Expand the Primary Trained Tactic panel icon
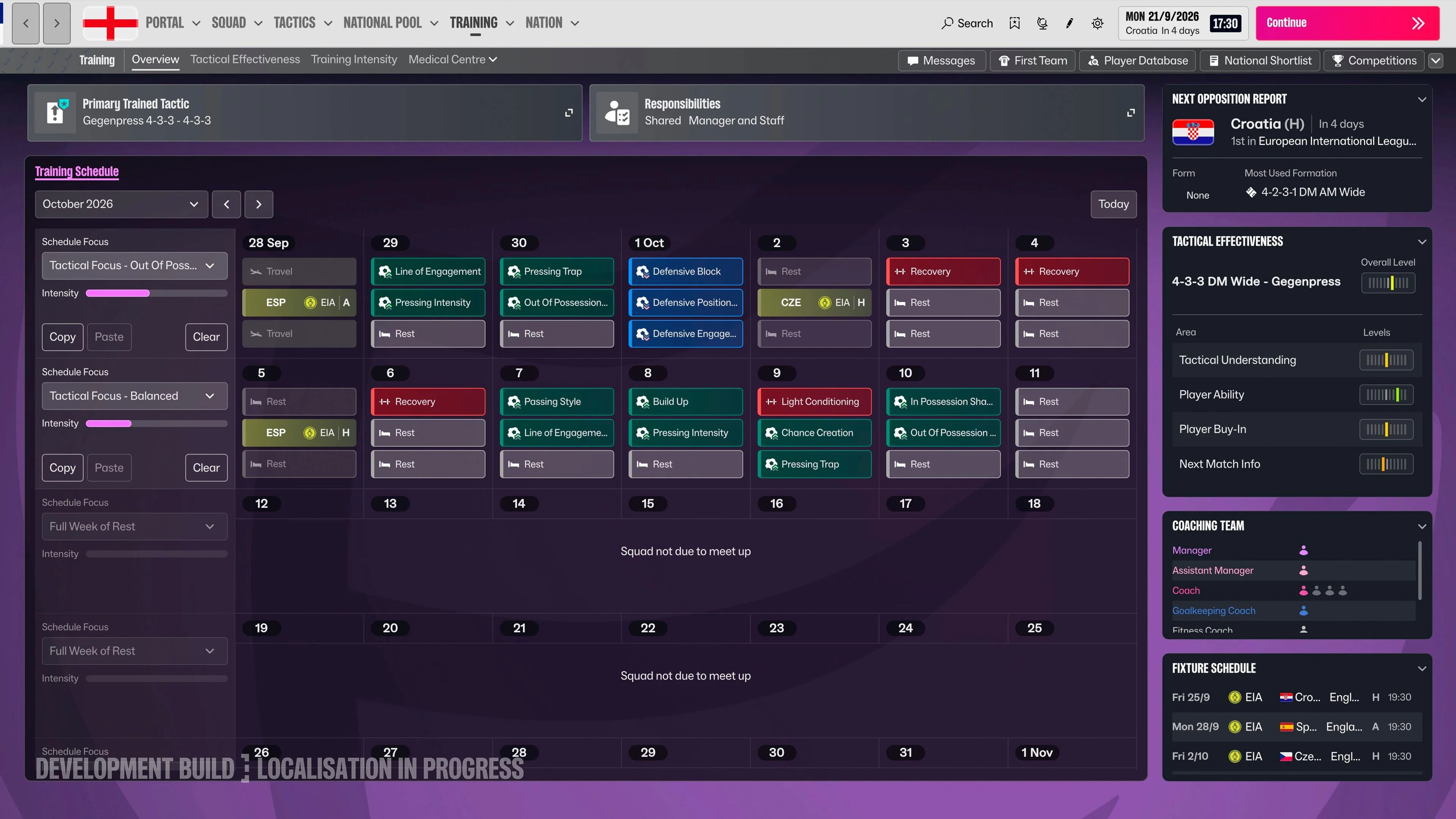 [569, 113]
